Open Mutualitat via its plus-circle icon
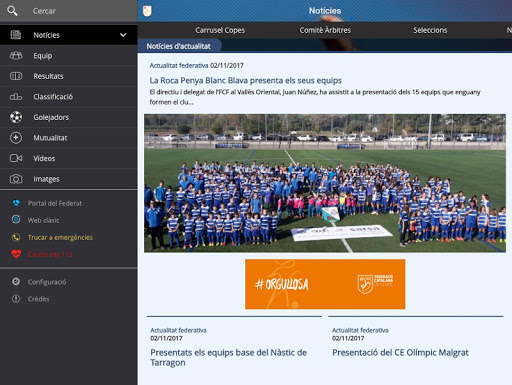 (x=16, y=138)
